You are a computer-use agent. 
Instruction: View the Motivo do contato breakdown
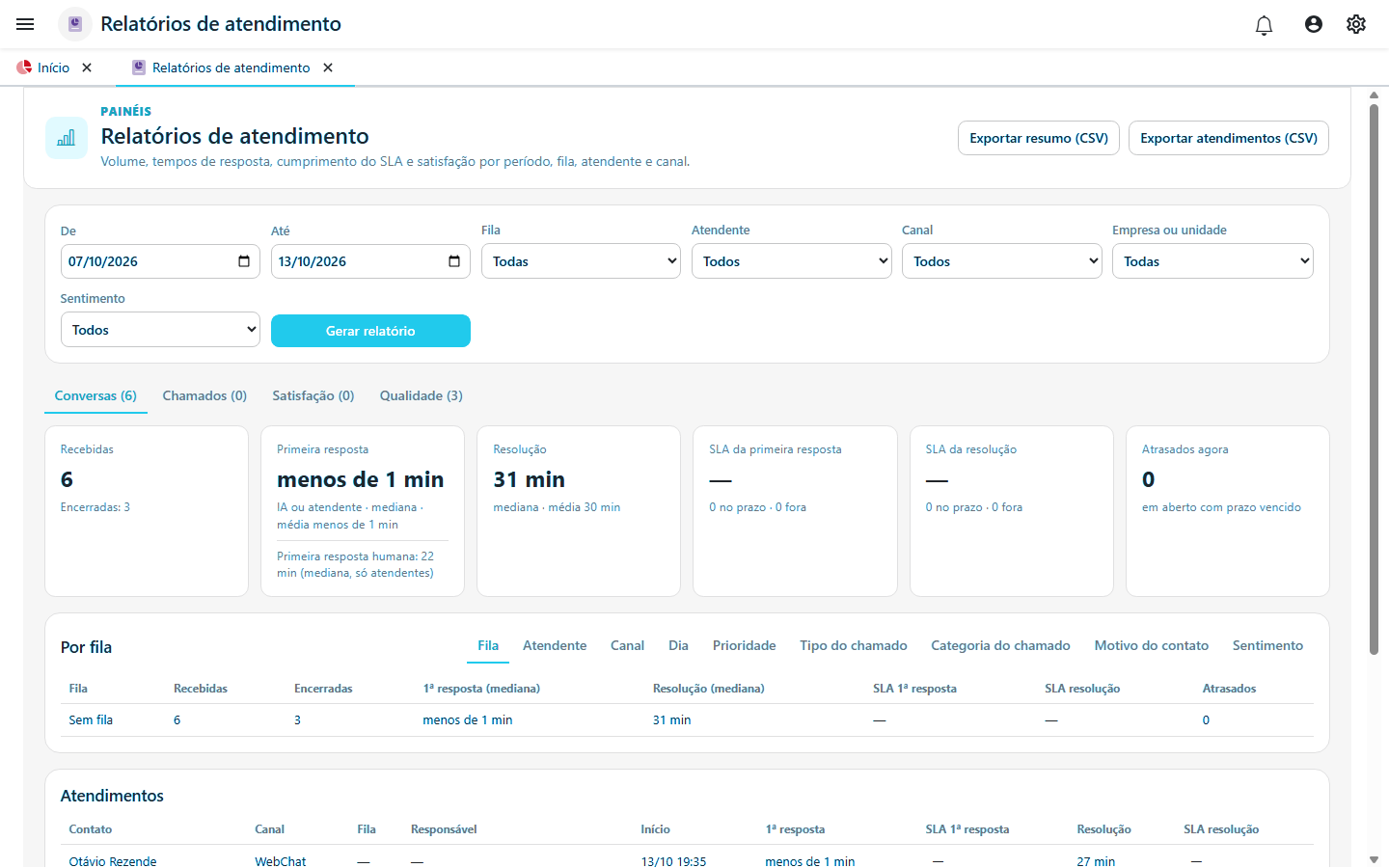tap(1152, 646)
